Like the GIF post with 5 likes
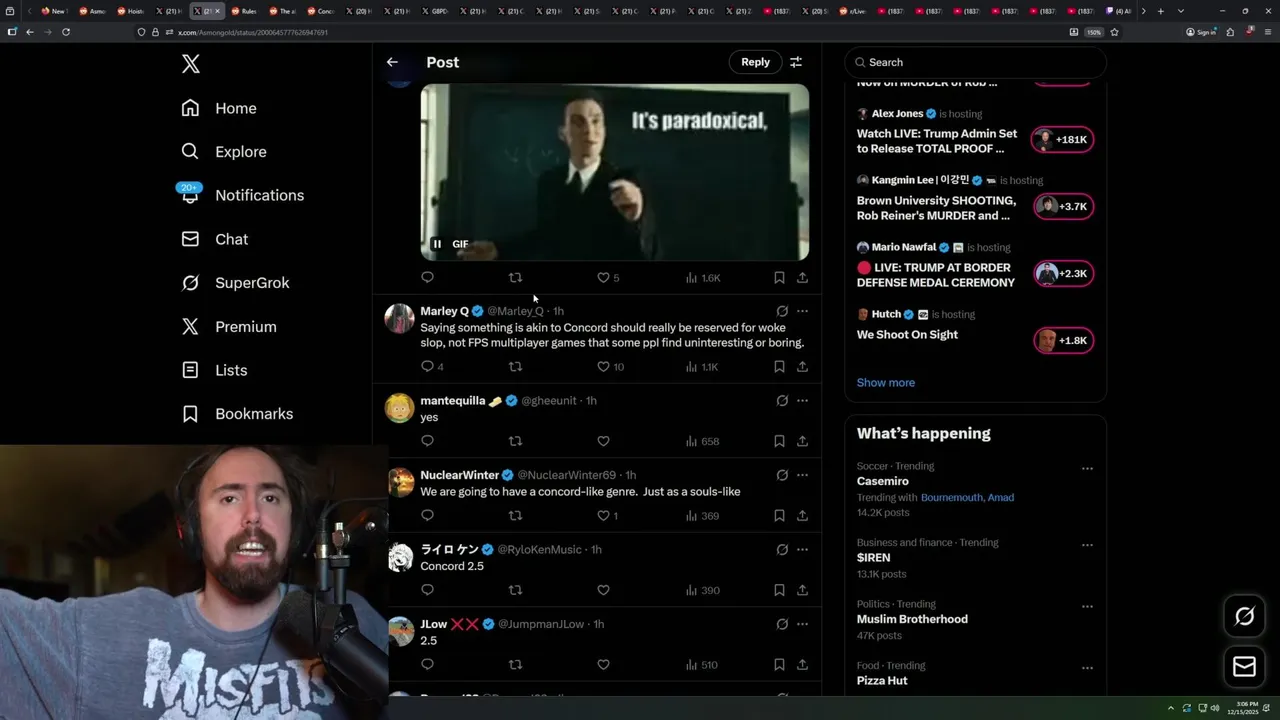Viewport: 1280px width, 720px height. point(609,277)
